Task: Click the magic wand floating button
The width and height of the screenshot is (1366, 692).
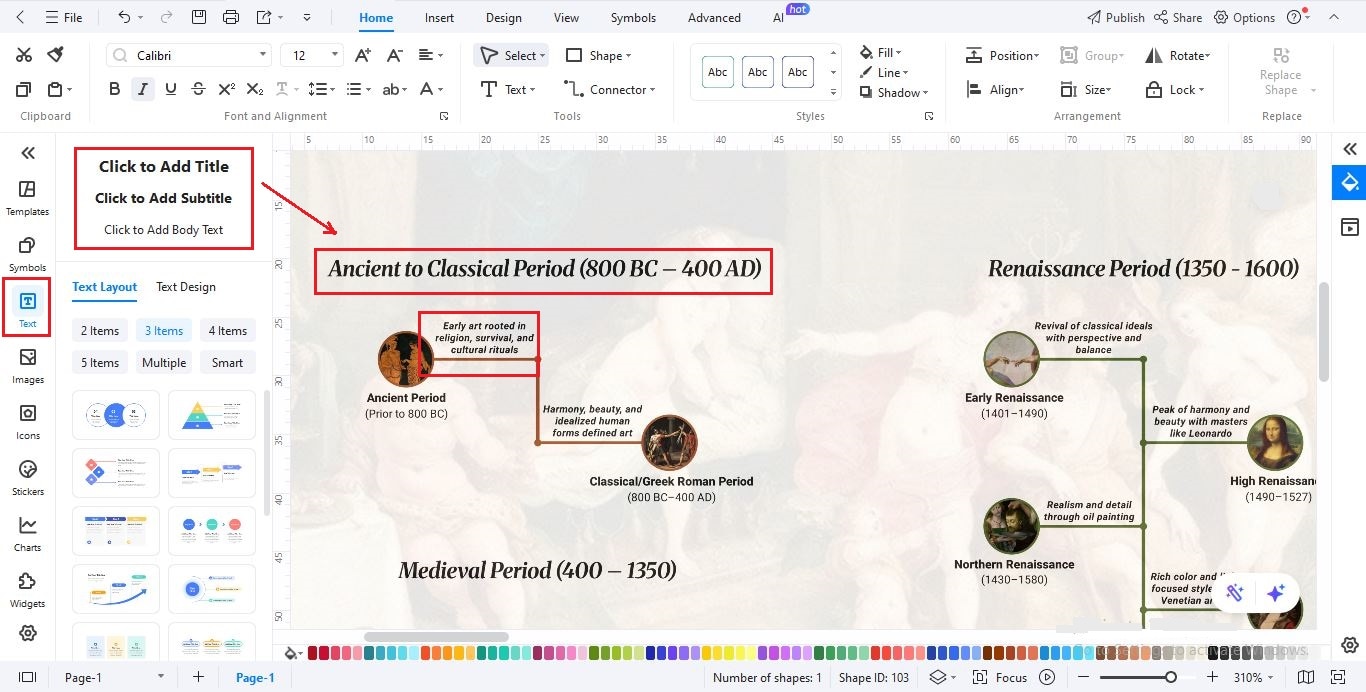Action: (x=1235, y=592)
